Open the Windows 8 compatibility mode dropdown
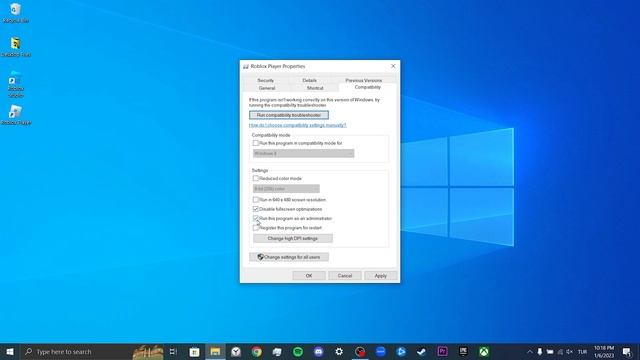The height and width of the screenshot is (360, 640). click(303, 153)
